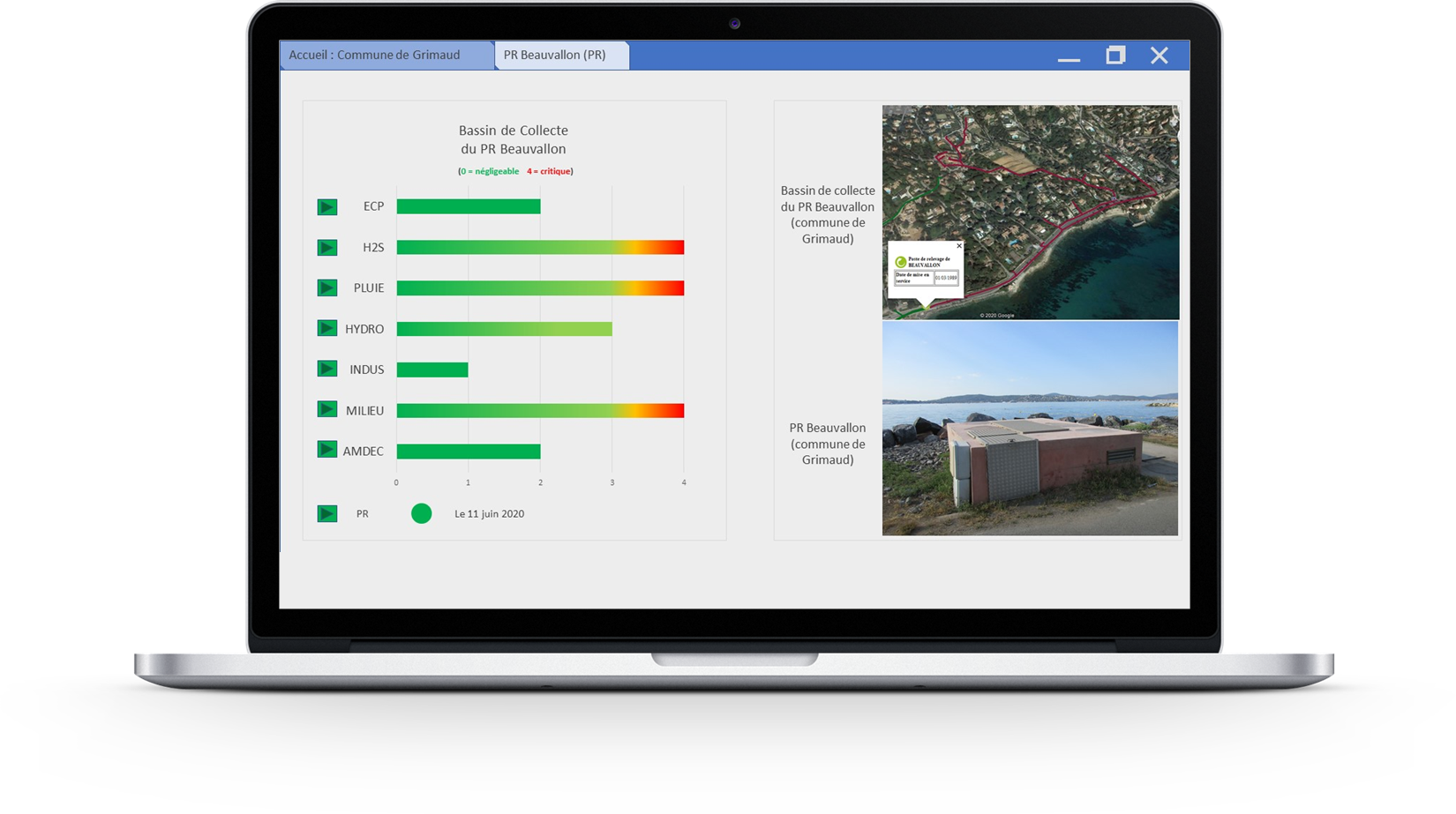Click the Poste de relevage popup on map
The width and height of the screenshot is (1456, 814).
[x=926, y=270]
